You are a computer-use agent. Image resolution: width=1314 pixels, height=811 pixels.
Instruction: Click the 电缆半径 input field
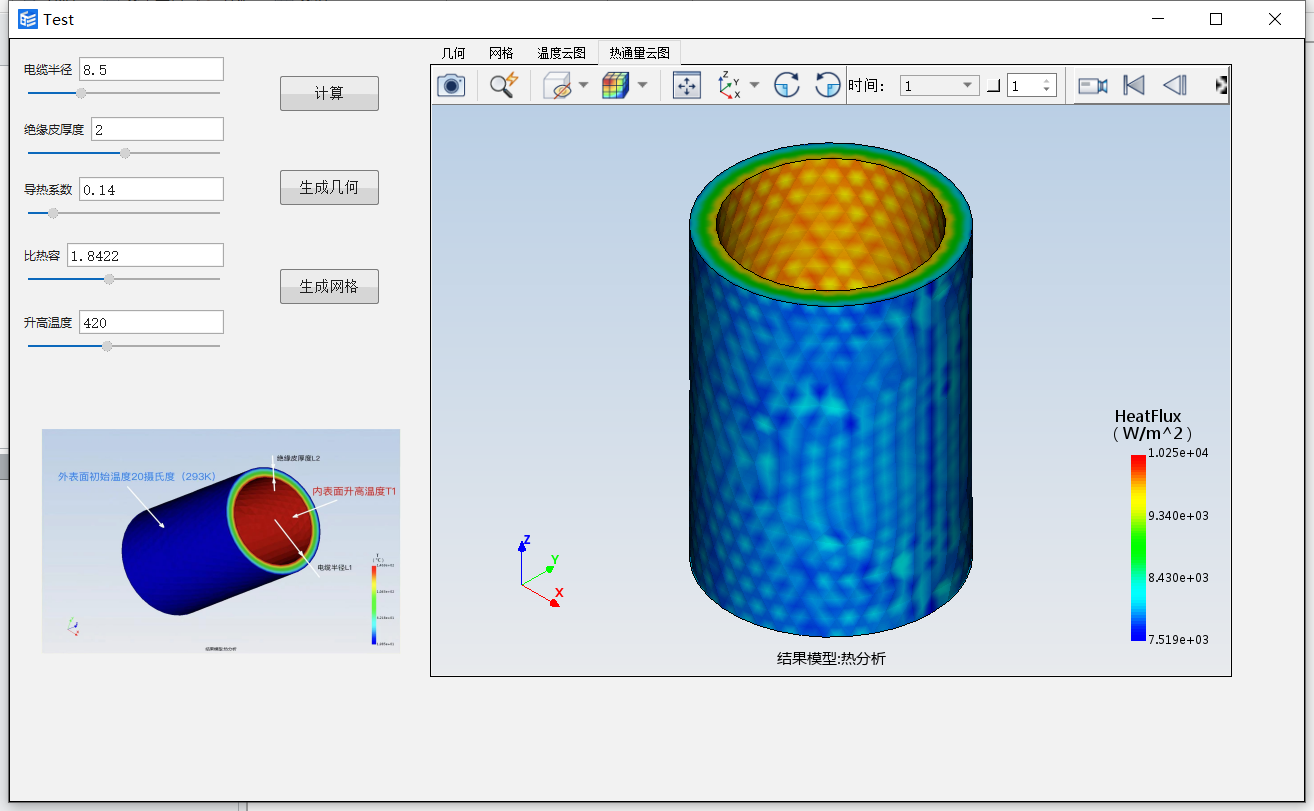click(151, 69)
